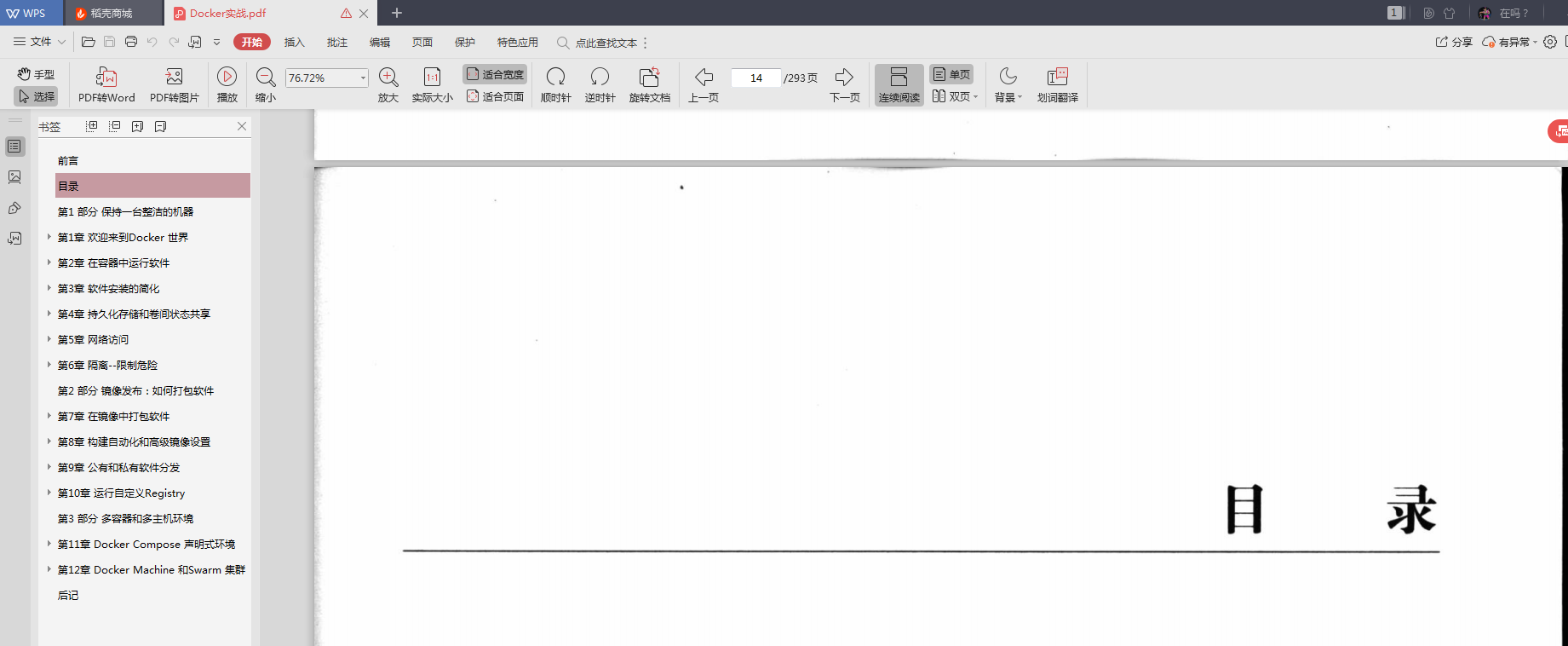
Task: Collapse all bookmarks icon in bookmark panel
Action: pyautogui.click(x=115, y=126)
